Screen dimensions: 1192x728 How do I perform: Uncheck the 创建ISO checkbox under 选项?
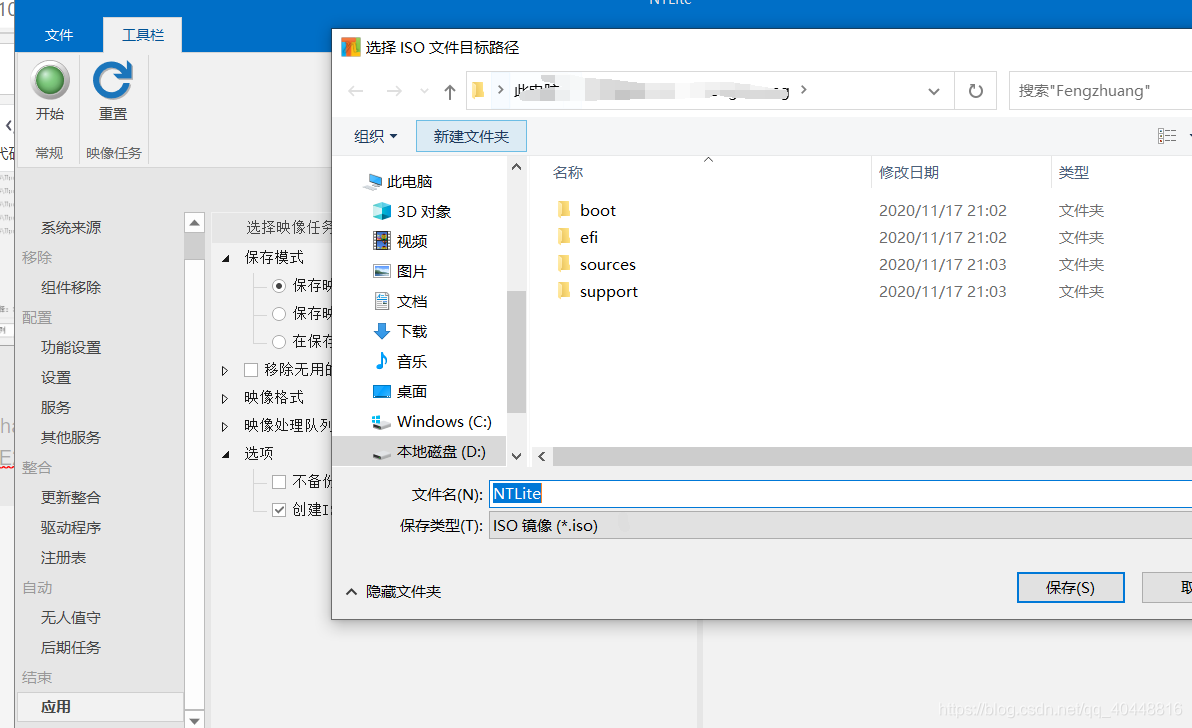[278, 510]
